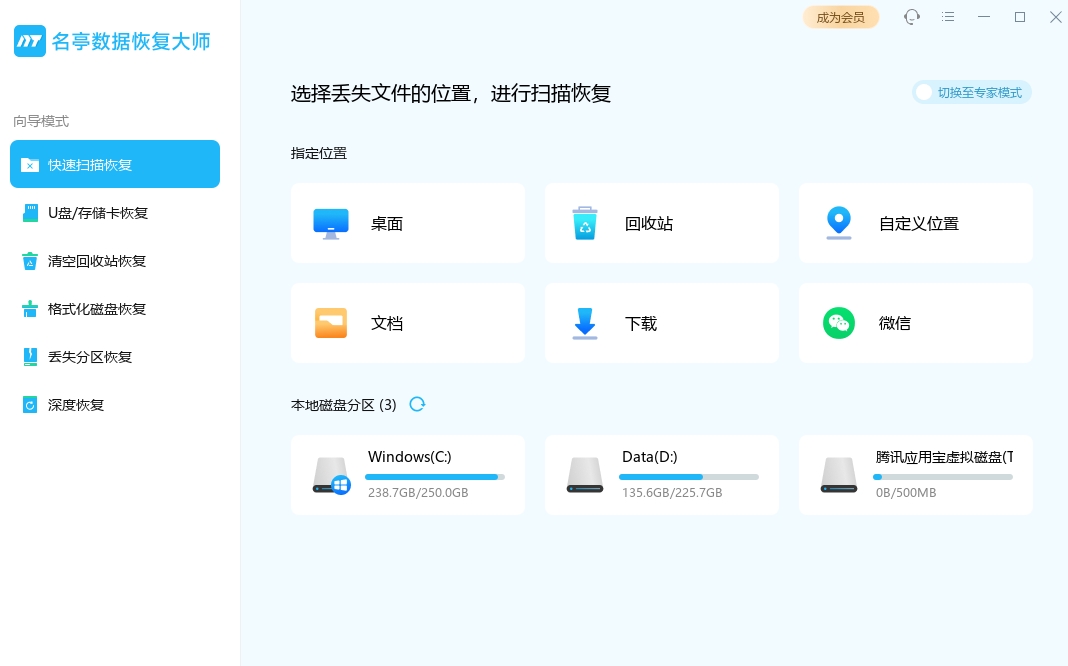The image size is (1068, 666).
Task: Click the Windows(C:) drive name
Action: (x=410, y=457)
